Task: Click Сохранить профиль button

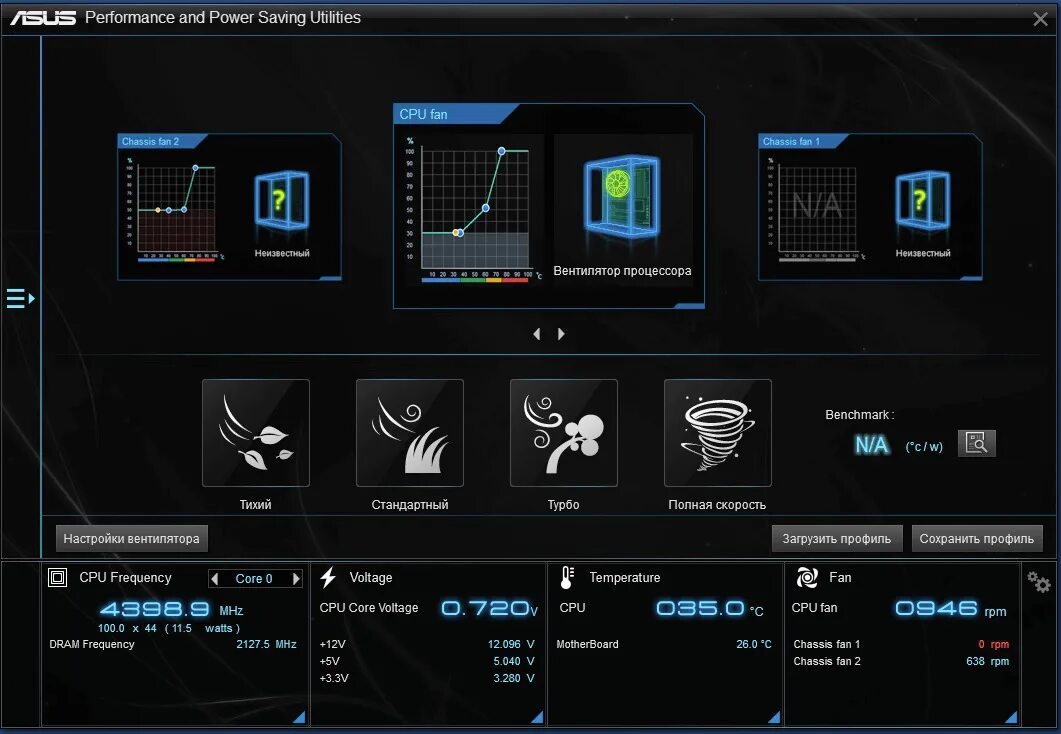Action: pos(977,539)
